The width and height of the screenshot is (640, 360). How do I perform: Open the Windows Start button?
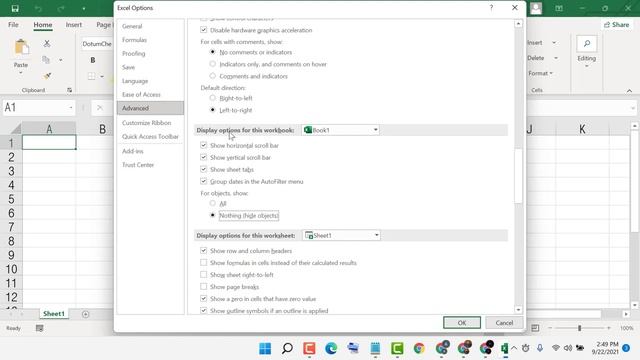click(265, 348)
